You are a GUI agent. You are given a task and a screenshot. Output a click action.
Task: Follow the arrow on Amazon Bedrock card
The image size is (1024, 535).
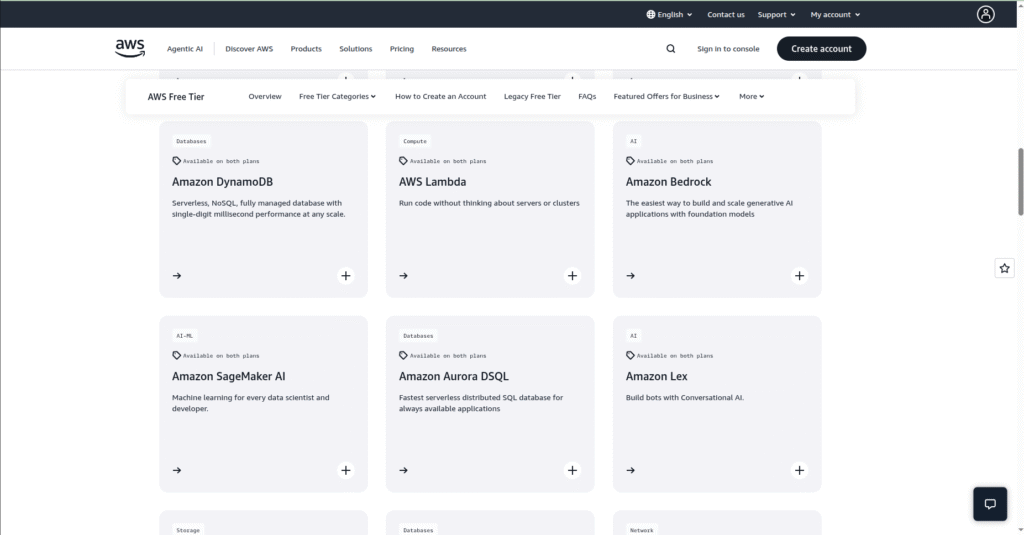pos(630,276)
